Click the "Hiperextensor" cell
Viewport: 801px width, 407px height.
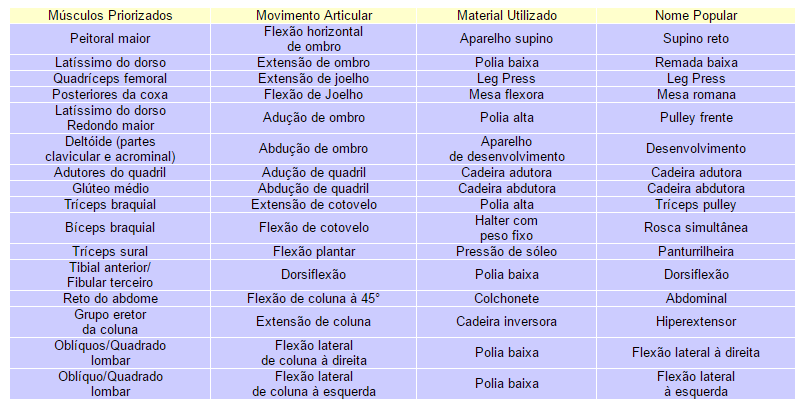tap(696, 322)
